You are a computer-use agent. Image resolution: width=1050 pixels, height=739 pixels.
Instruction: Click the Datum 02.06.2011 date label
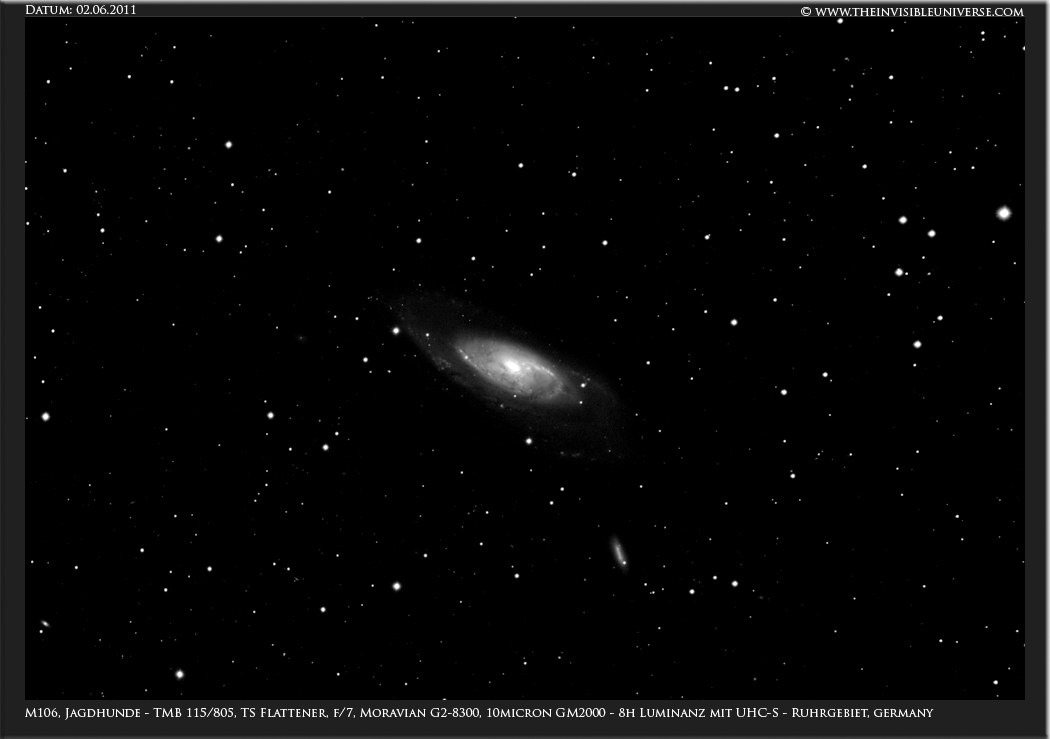pyautogui.click(x=81, y=10)
